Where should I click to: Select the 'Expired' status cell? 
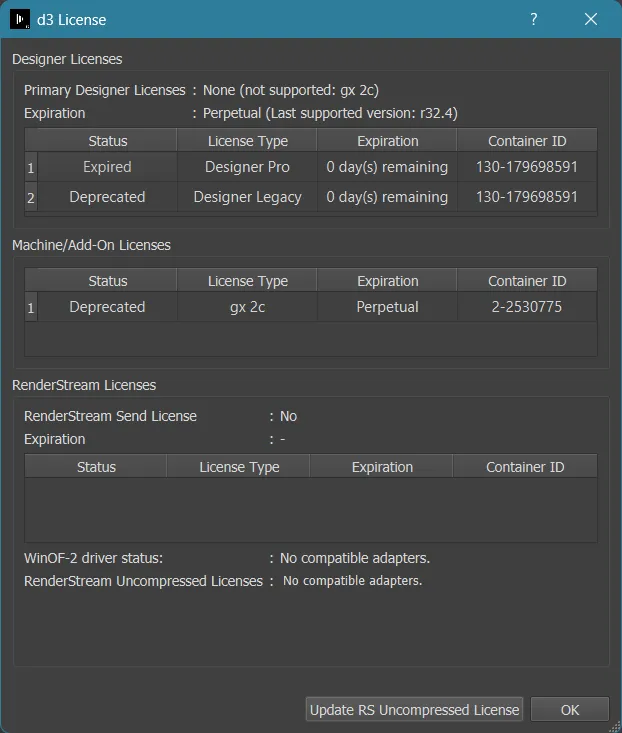tap(107, 167)
